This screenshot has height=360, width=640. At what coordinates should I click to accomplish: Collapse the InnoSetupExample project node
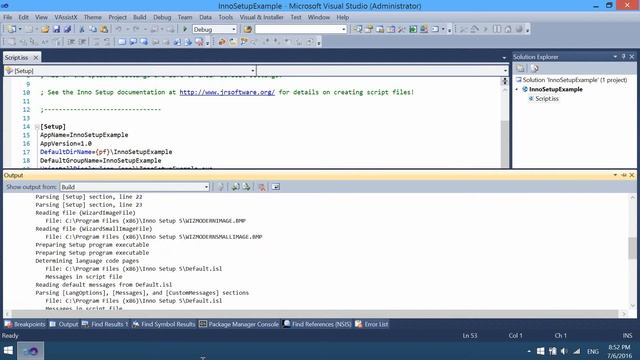coord(517,89)
